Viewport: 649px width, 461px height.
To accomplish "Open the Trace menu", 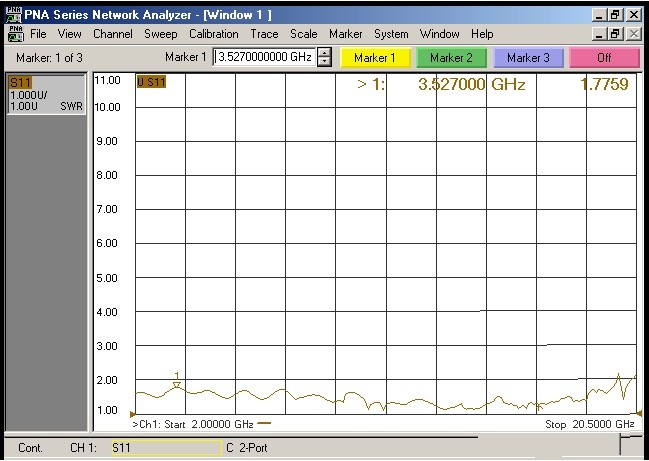I will click(x=264, y=34).
